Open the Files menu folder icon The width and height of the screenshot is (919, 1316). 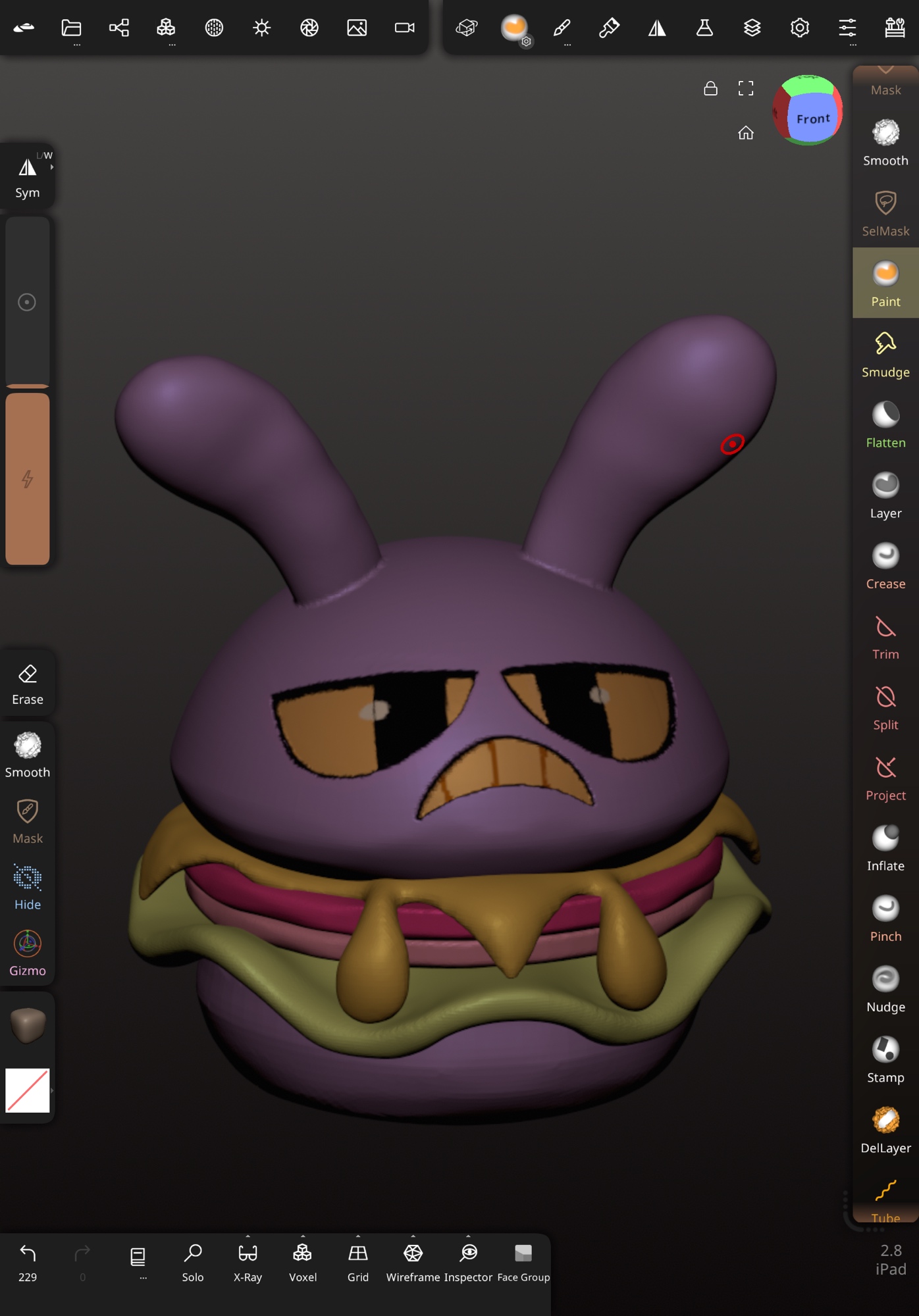click(71, 28)
